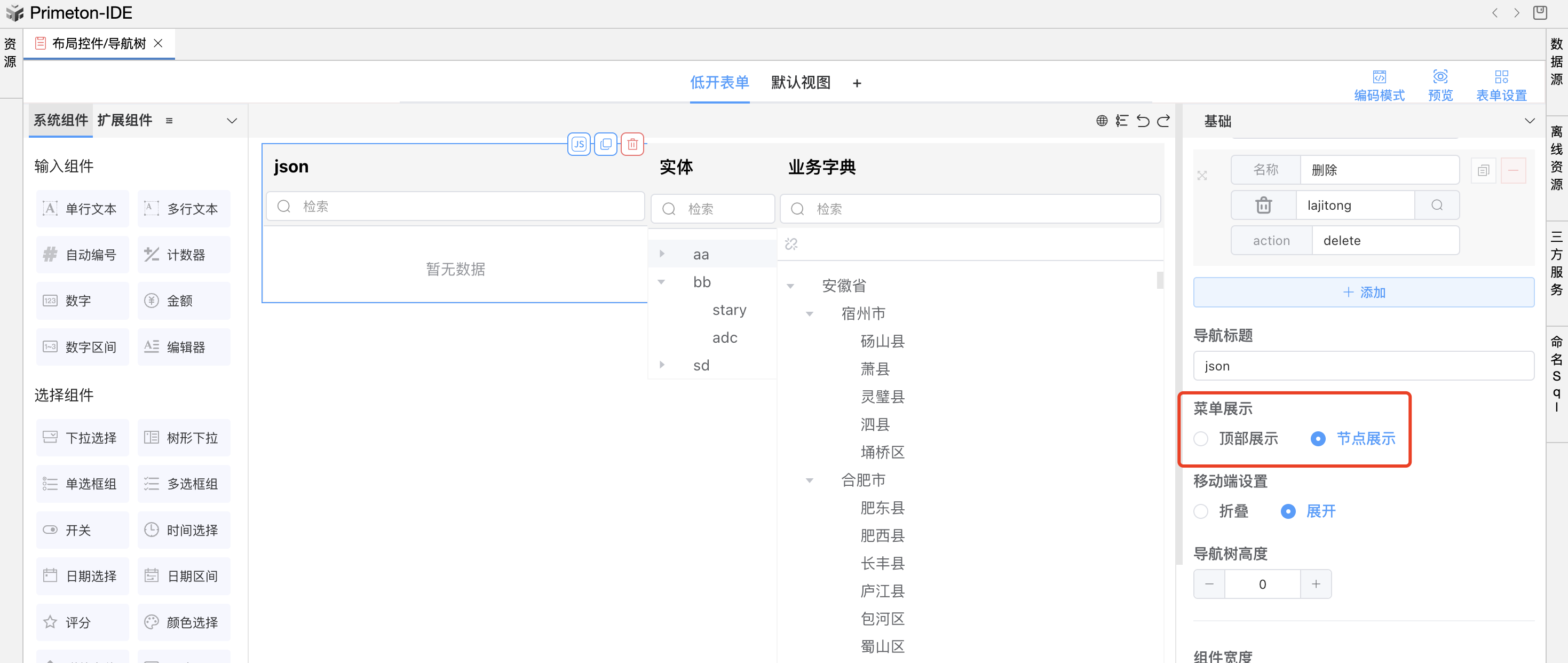The image size is (1568, 663).
Task: Switch to 扩展组件 tab
Action: pos(125,120)
